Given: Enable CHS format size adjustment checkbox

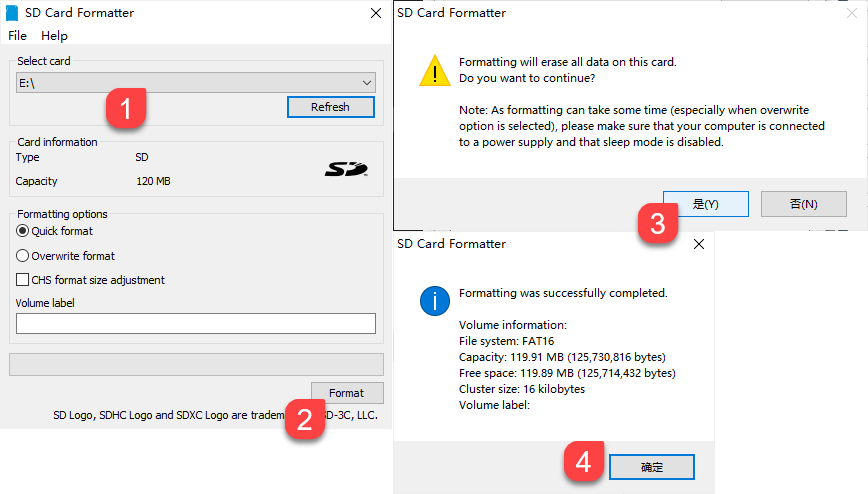Looking at the screenshot, I should pos(23,280).
